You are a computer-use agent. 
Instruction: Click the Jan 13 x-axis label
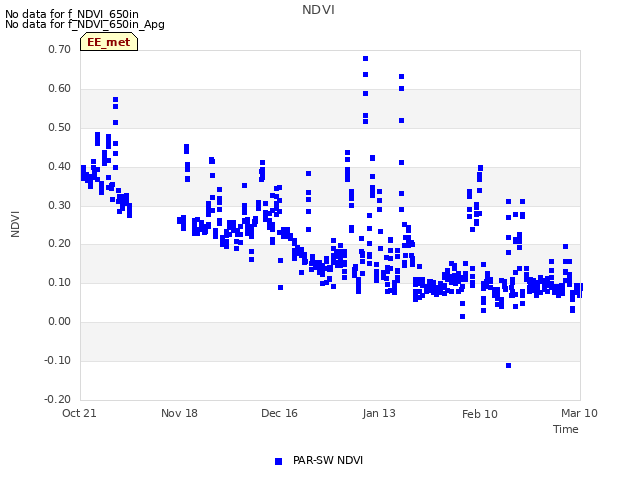[379, 413]
